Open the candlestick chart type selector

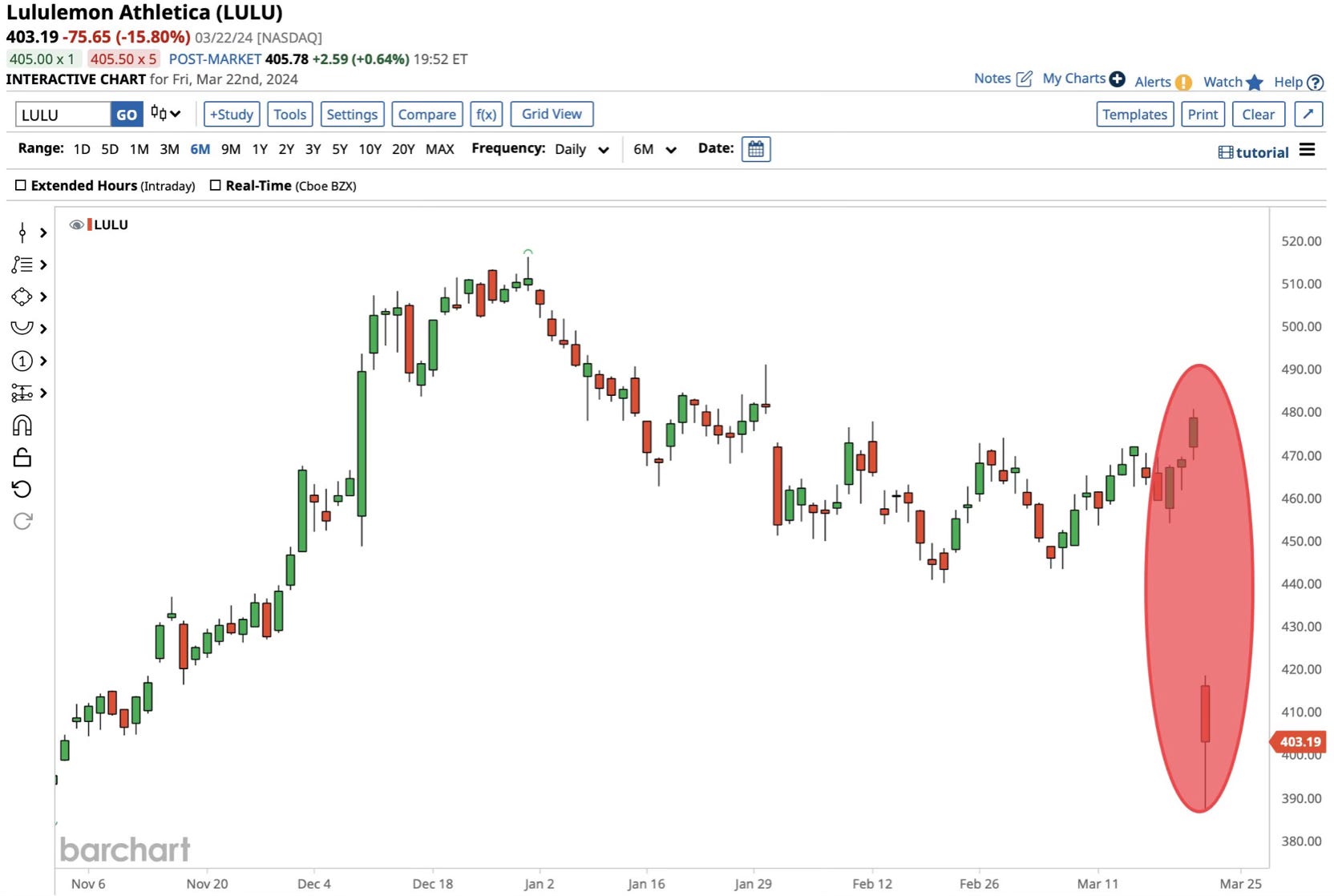click(x=165, y=114)
